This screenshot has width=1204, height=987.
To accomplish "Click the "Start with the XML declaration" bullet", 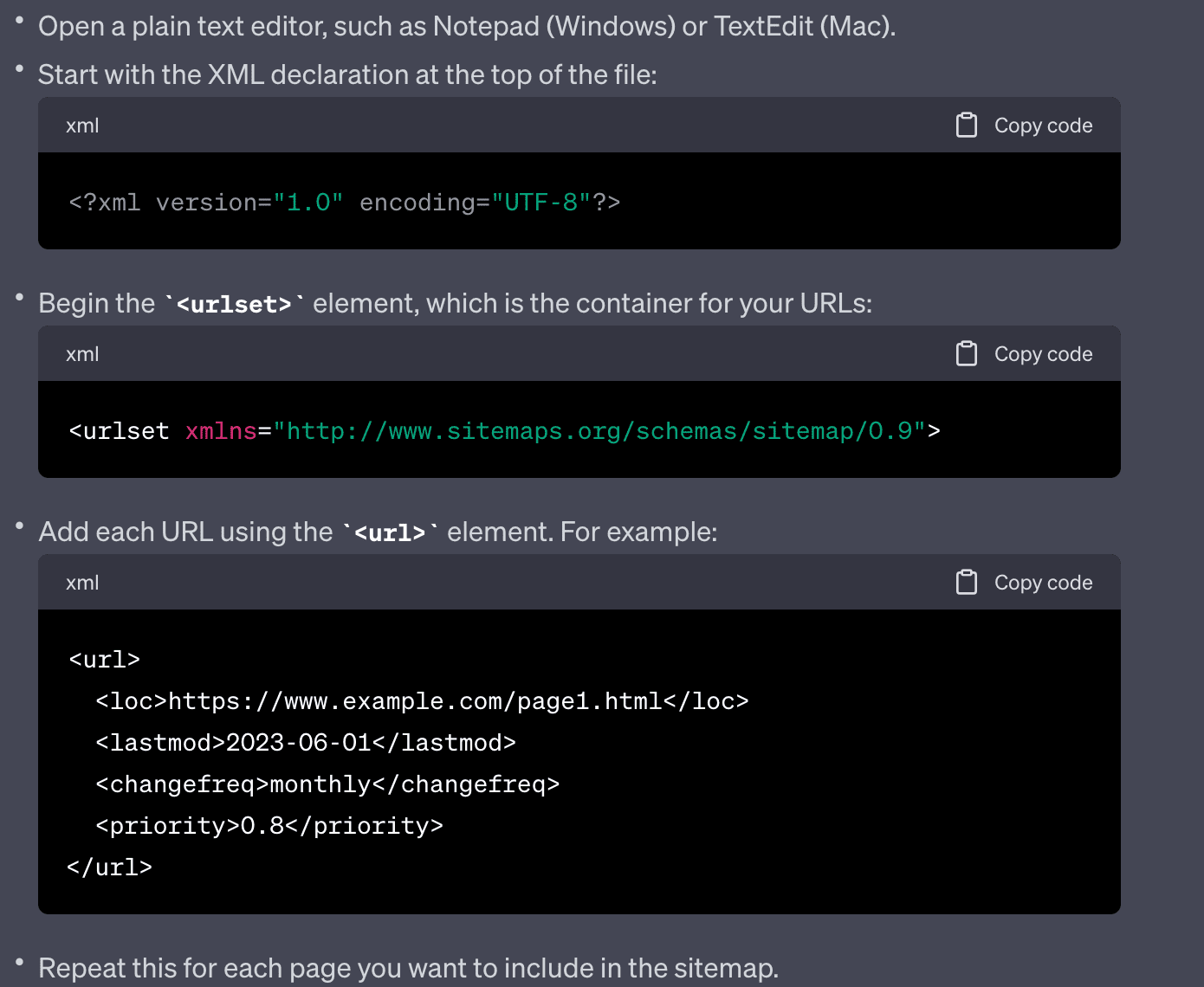I will [347, 74].
